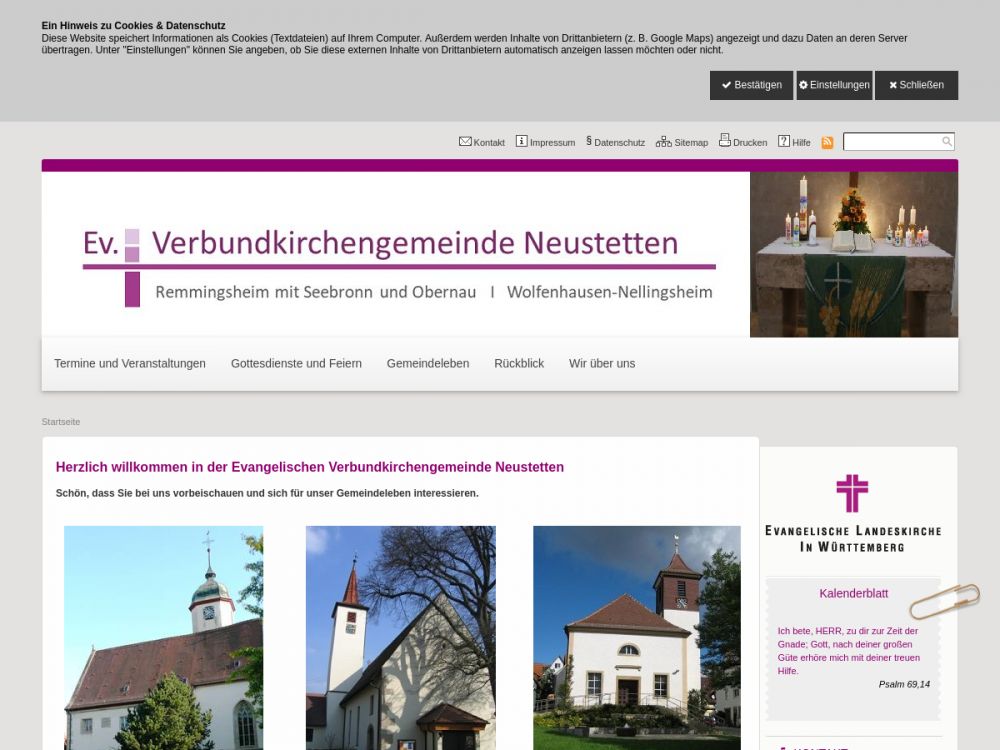Viewport: 1000px width, 750px height.
Task: Dismiss cookie notice with Schließen
Action: pyautogui.click(x=916, y=85)
